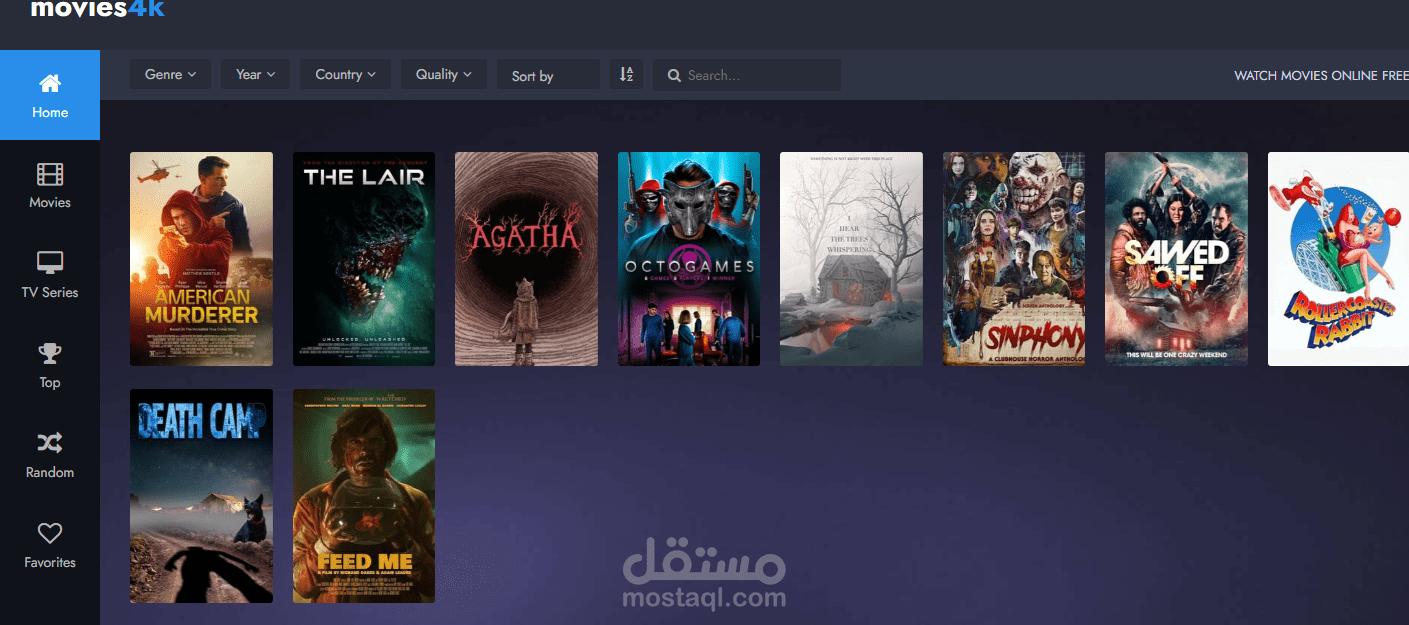Open Sinphony movie poster
Image resolution: width=1409 pixels, height=625 pixels.
(x=1014, y=259)
